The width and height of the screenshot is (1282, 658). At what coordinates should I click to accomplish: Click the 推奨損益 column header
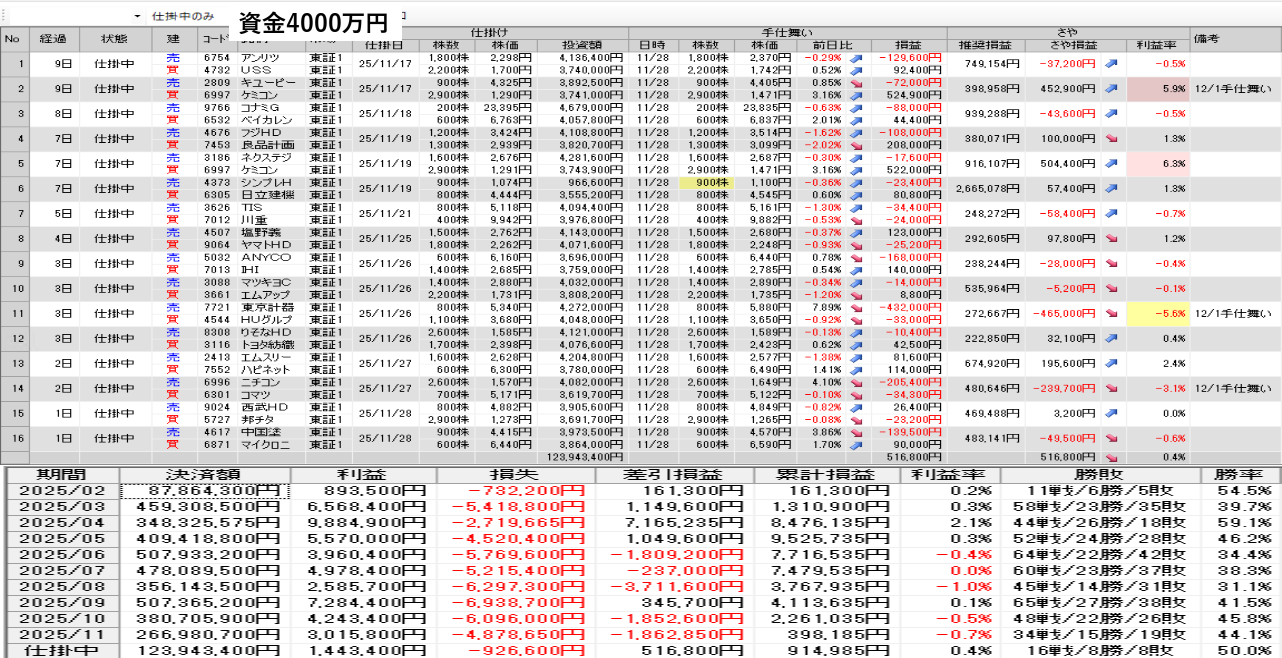984,45
